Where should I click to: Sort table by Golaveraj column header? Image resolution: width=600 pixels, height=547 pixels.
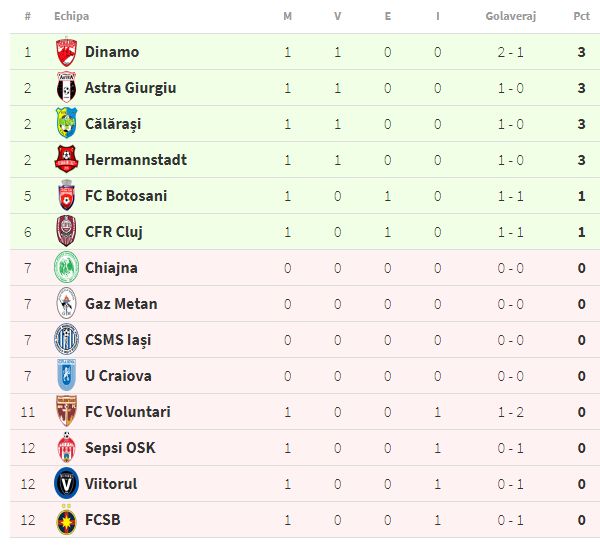click(510, 17)
